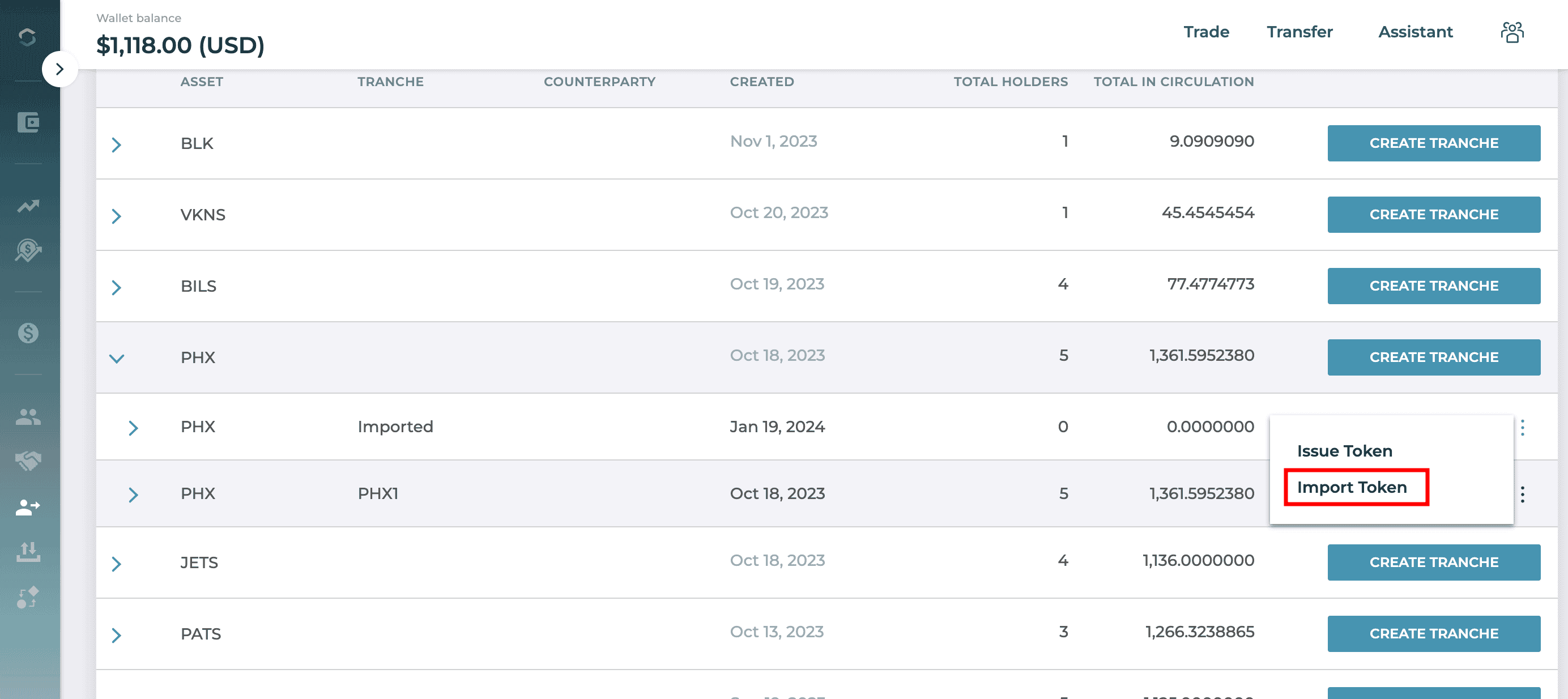This screenshot has height=699, width=1568.
Task: Click the Oct 20, 2023 created date
Action: (x=778, y=212)
